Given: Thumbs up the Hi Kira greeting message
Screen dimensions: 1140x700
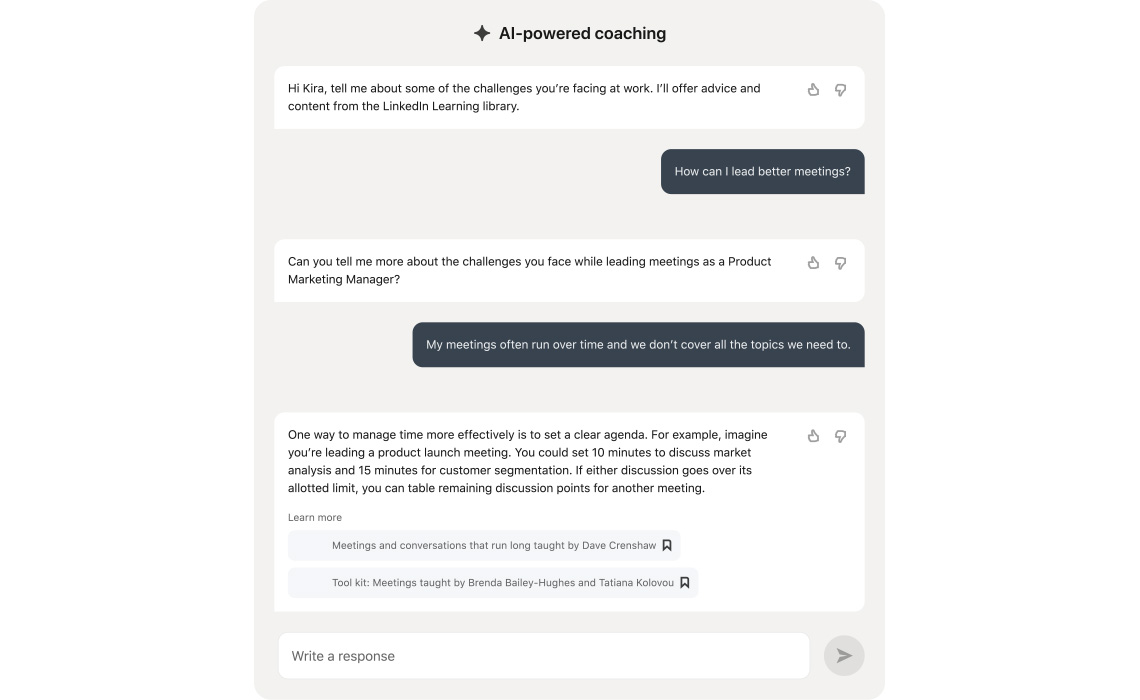Looking at the screenshot, I should point(813,89).
